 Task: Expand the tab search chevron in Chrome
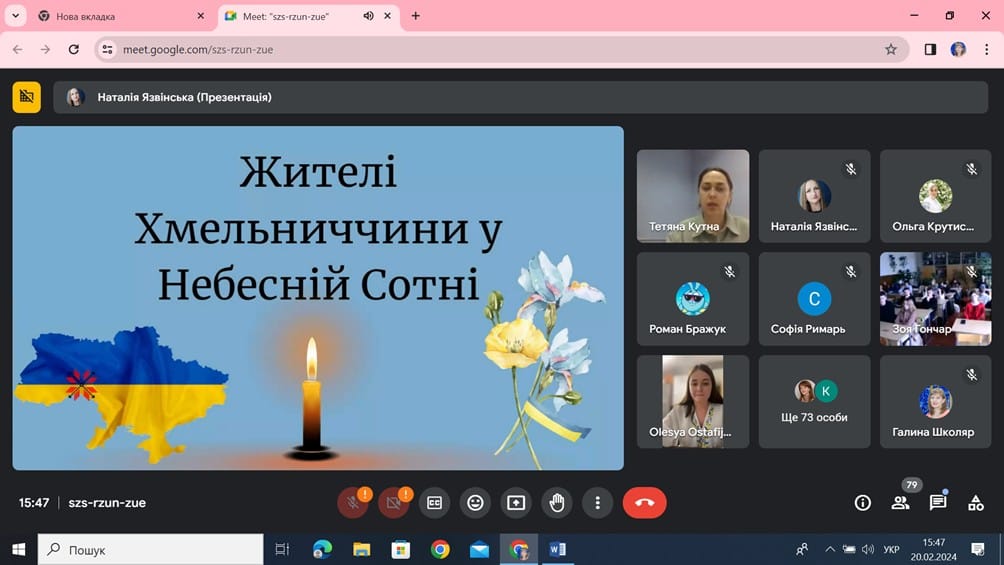(x=15, y=16)
